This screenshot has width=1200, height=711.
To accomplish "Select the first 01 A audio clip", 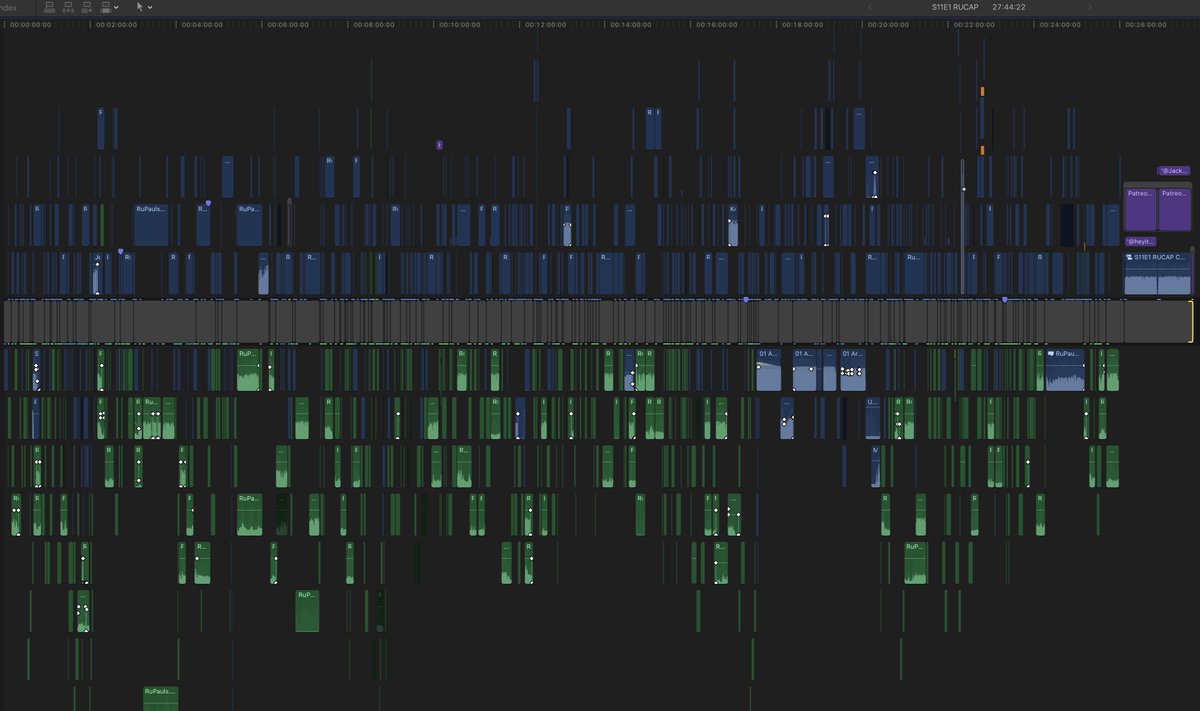I will click(x=769, y=369).
